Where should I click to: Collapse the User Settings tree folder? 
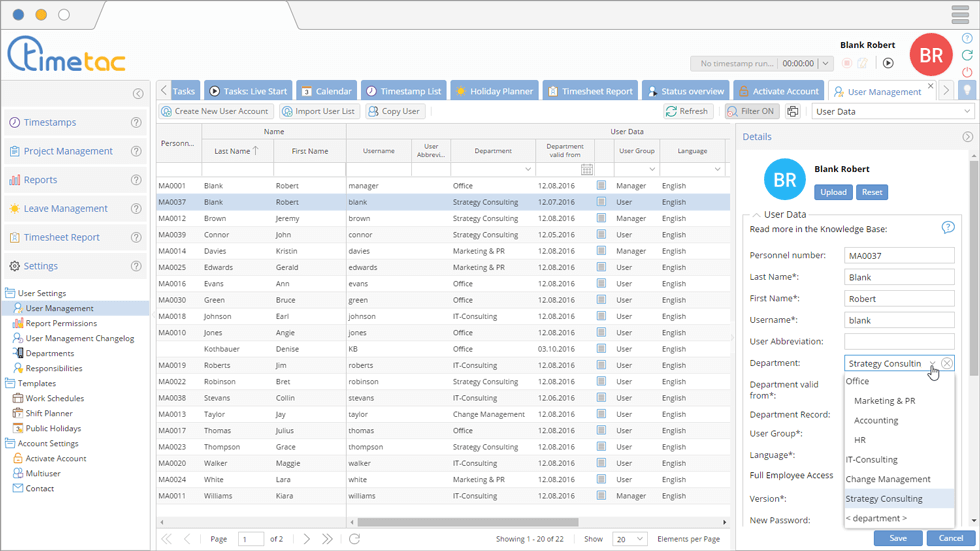(x=10, y=293)
